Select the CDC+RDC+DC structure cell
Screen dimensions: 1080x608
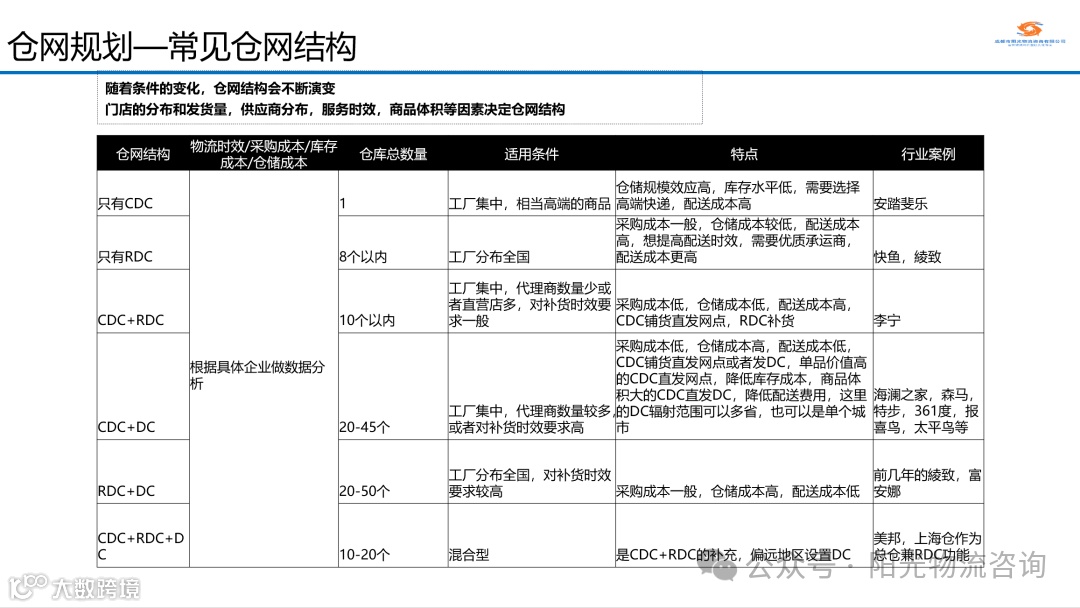click(x=143, y=535)
